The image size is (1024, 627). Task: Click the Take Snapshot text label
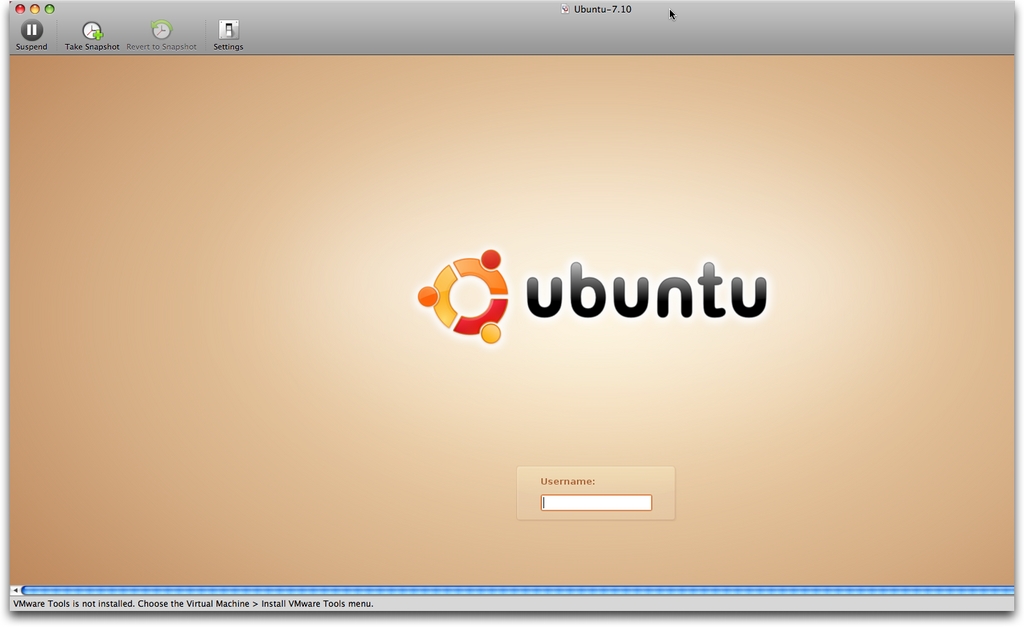92,47
